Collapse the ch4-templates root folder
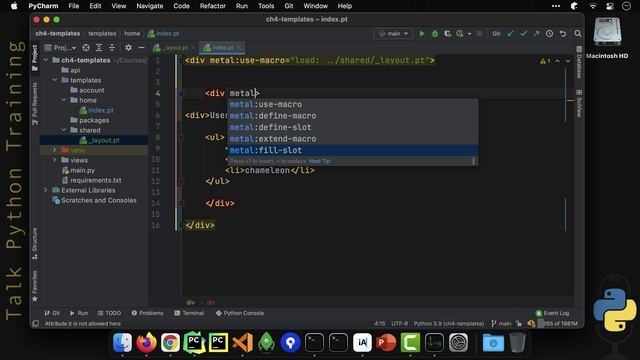The width and height of the screenshot is (640, 360). tap(46, 60)
